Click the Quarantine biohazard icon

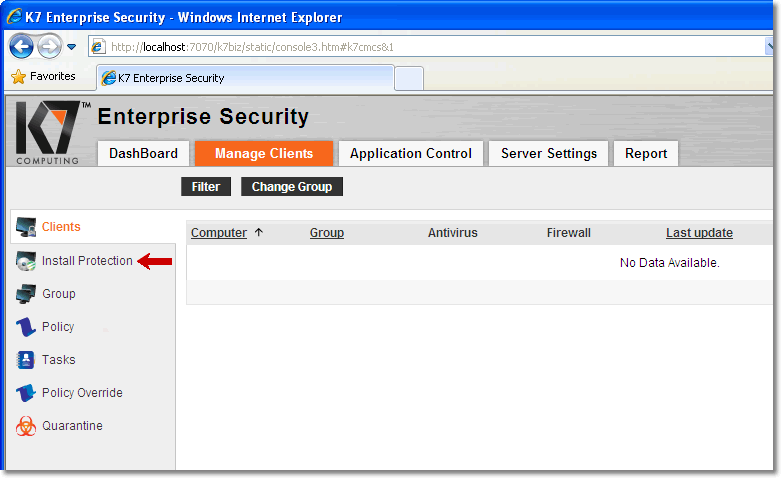coord(25,426)
